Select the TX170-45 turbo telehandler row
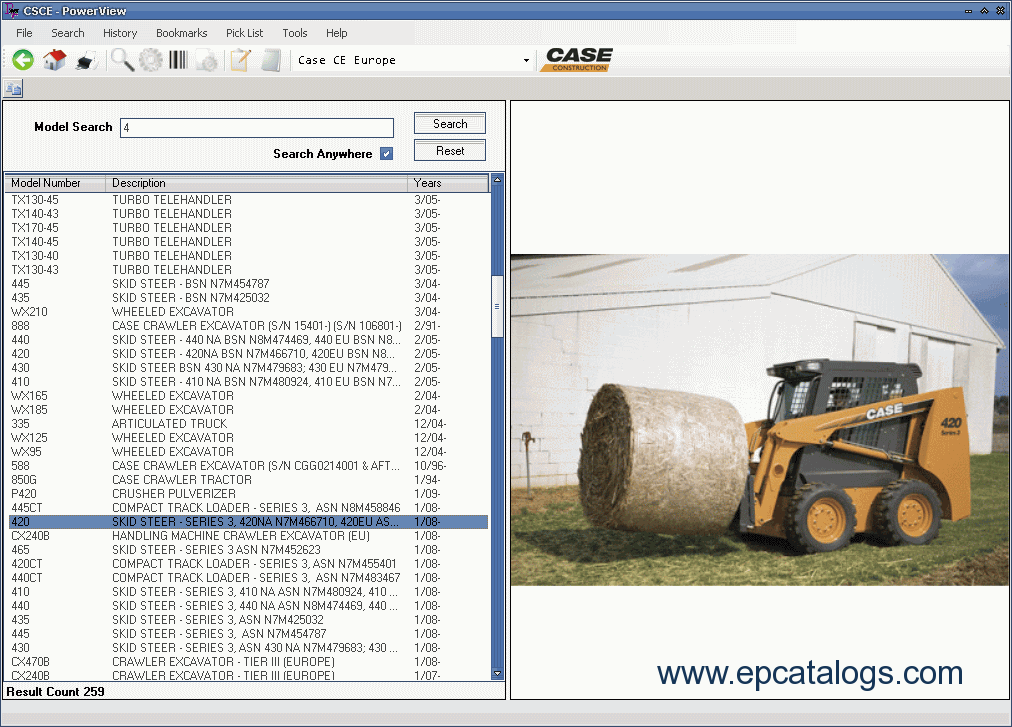Screen dimensions: 1012x727 pos(248,228)
